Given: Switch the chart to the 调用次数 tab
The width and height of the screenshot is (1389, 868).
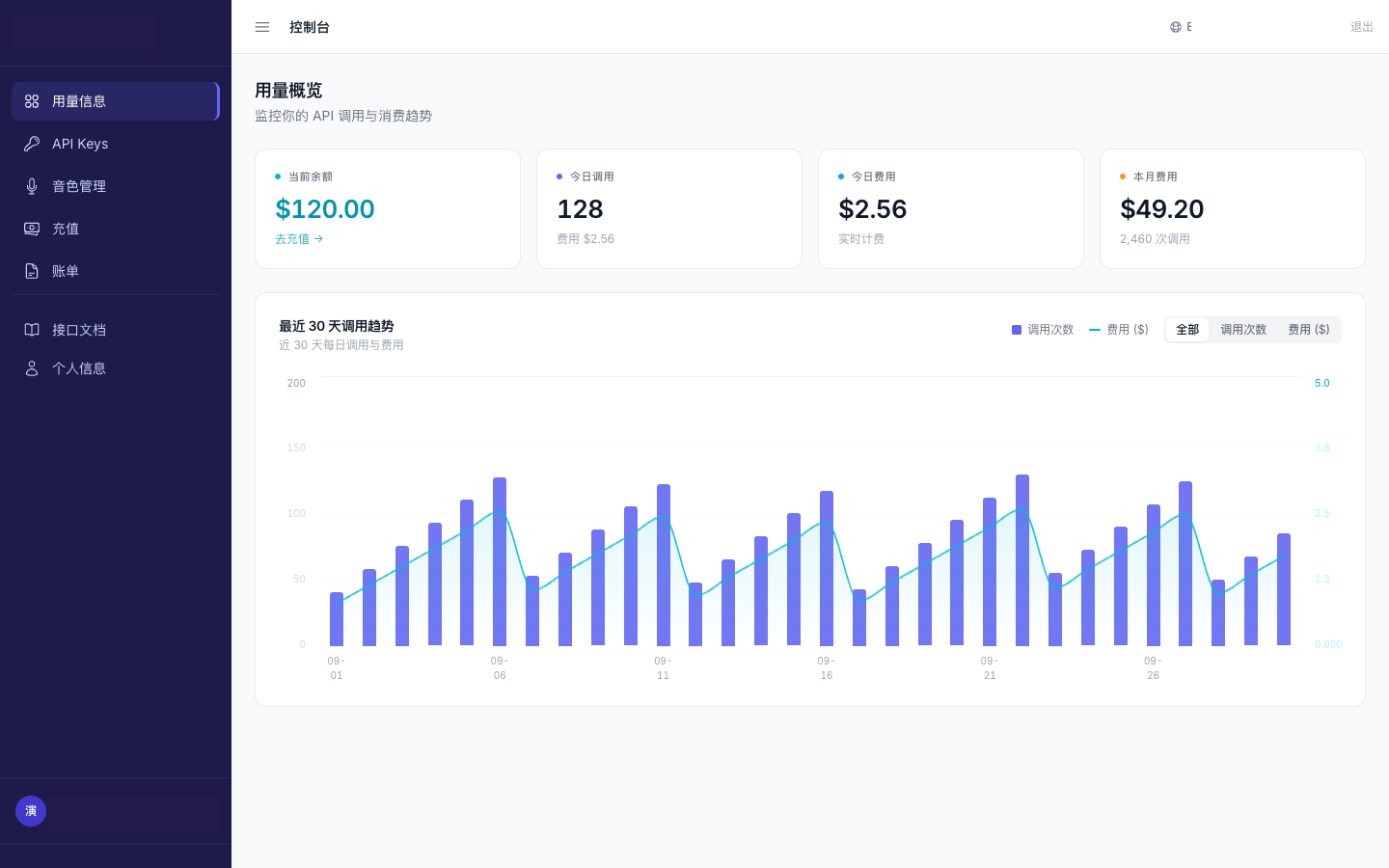Looking at the screenshot, I should click(x=1243, y=330).
